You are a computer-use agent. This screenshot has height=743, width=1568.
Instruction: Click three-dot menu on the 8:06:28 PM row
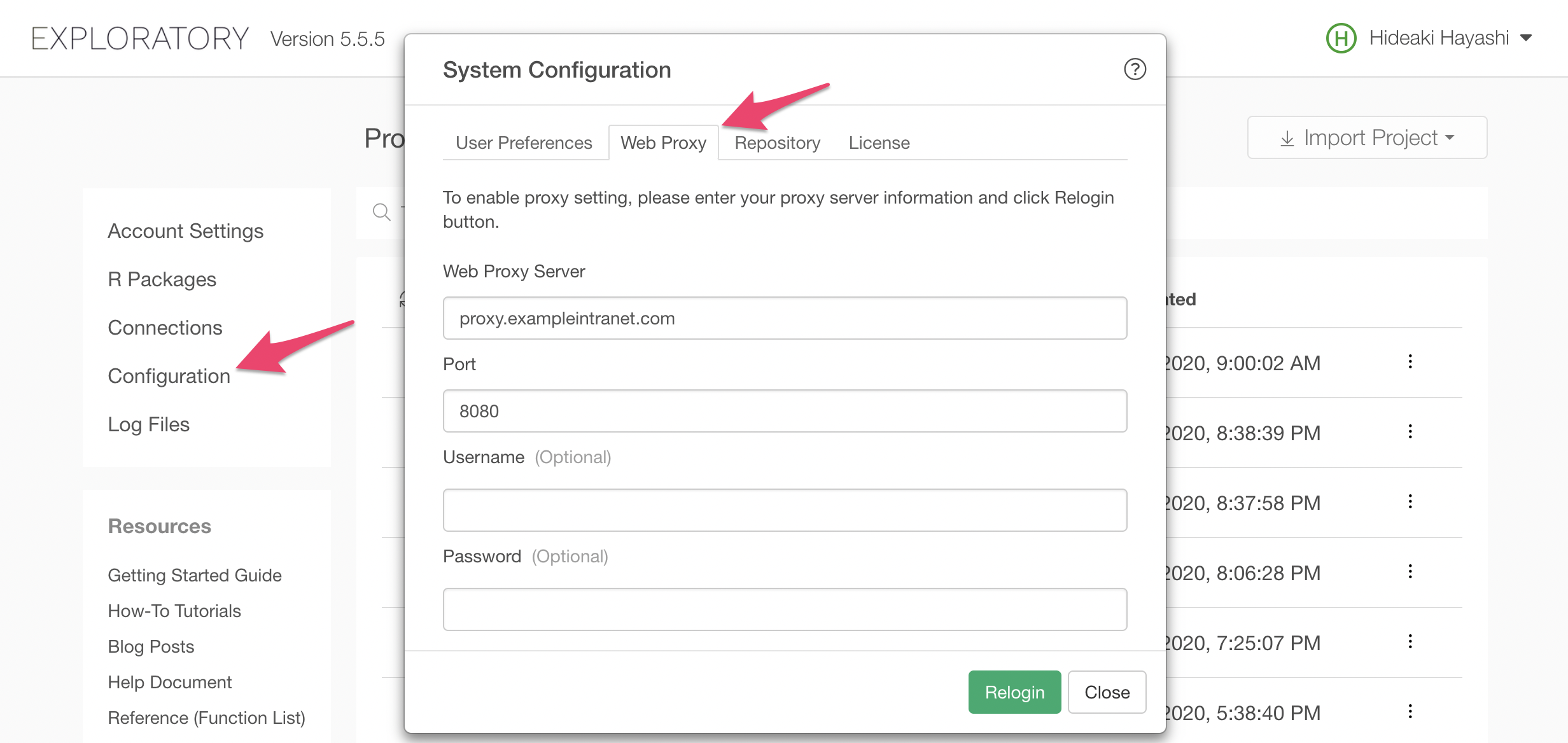pyautogui.click(x=1410, y=572)
